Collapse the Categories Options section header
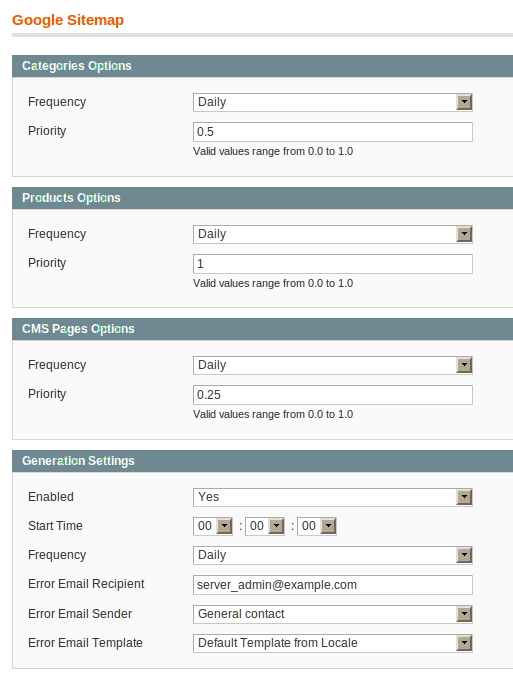 click(263, 66)
